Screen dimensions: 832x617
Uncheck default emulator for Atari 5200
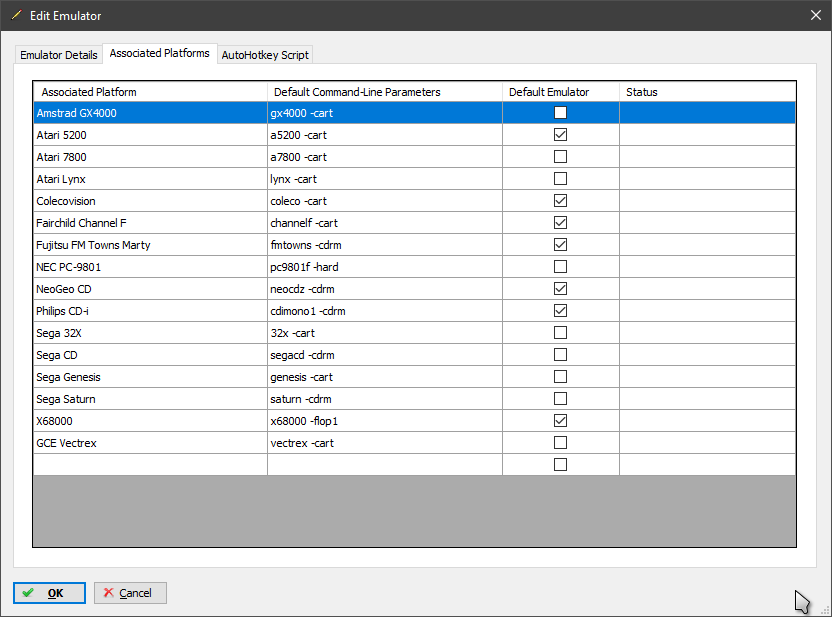pyautogui.click(x=560, y=135)
